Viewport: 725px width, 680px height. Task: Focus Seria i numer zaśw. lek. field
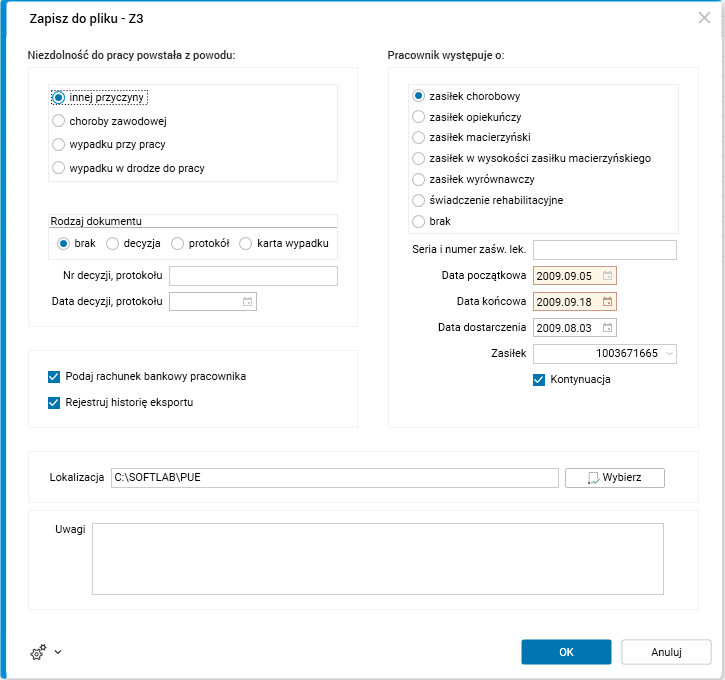(x=604, y=249)
